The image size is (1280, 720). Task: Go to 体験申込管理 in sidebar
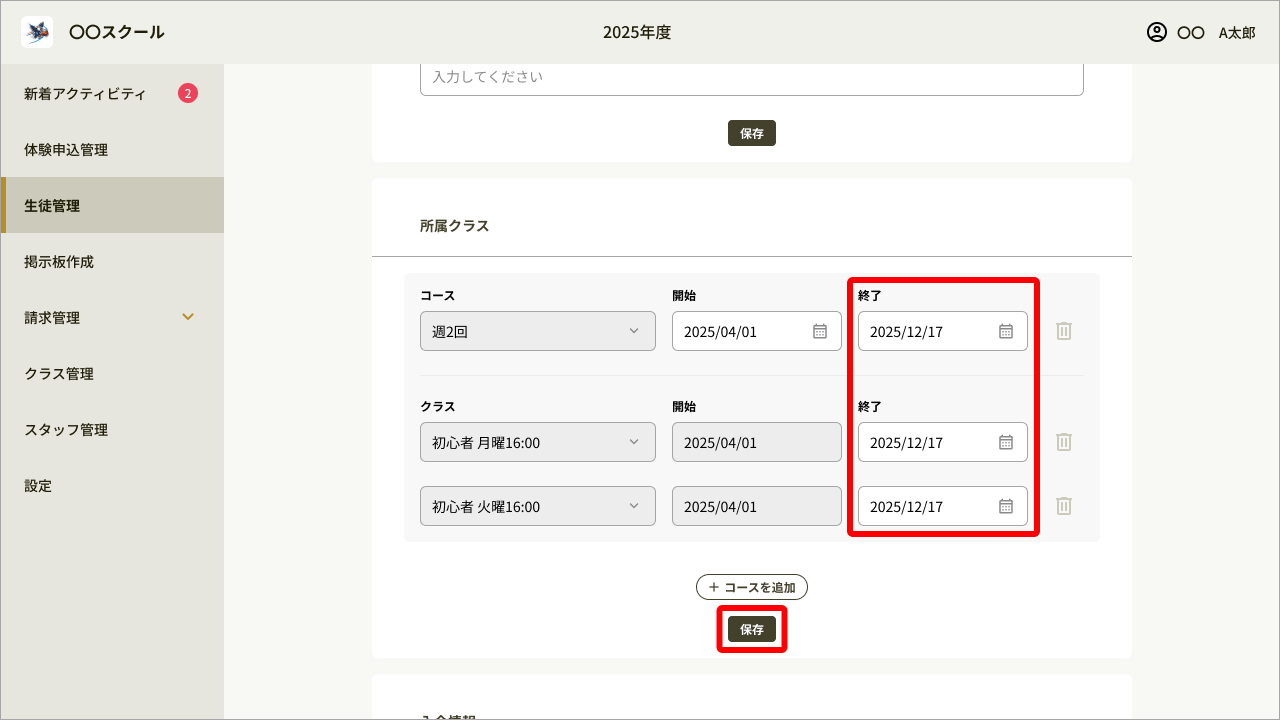(66, 150)
